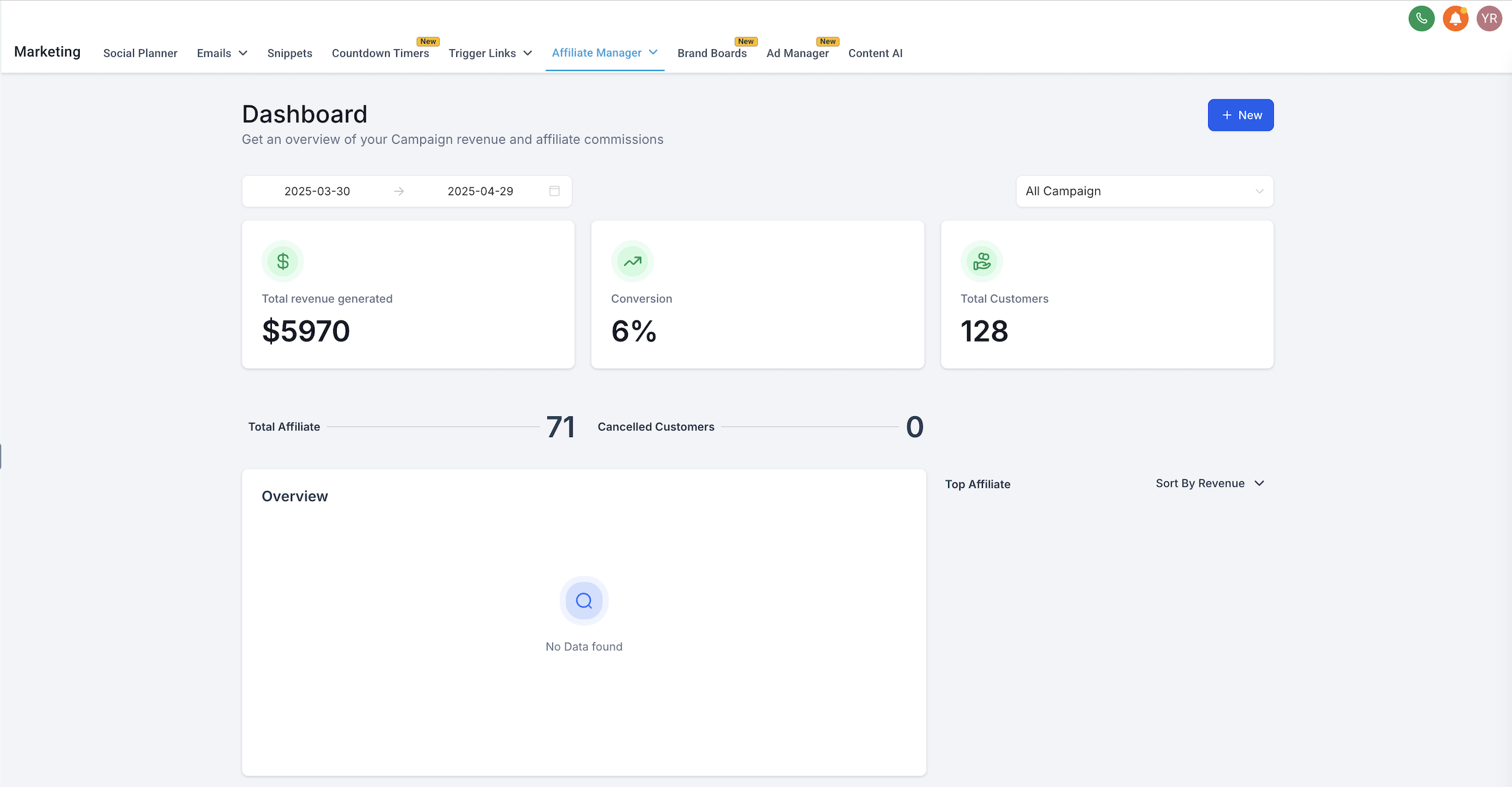This screenshot has height=787, width=1512.
Task: Open the All Campaign dropdown
Action: click(x=1144, y=192)
